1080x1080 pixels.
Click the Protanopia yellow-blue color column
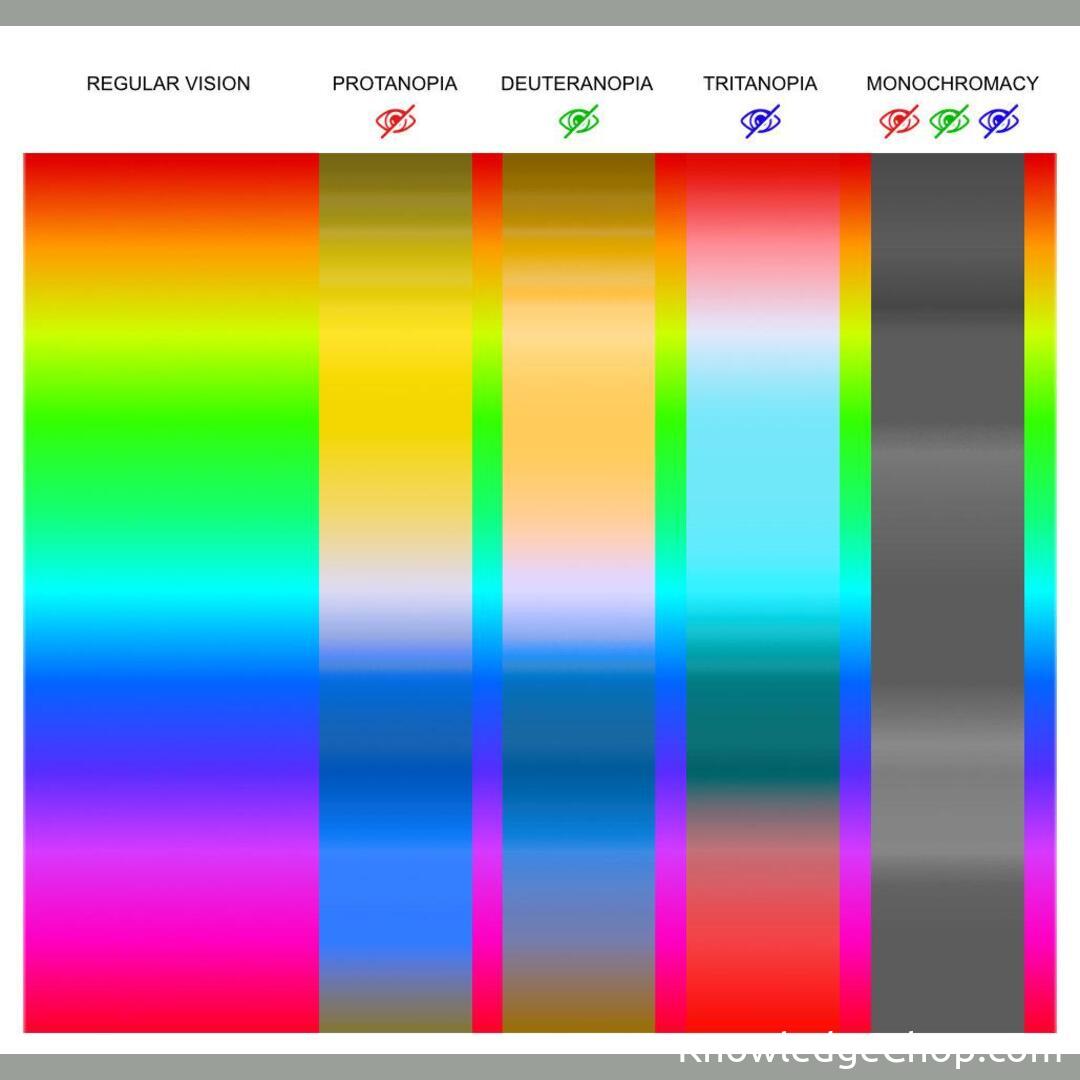tap(395, 592)
